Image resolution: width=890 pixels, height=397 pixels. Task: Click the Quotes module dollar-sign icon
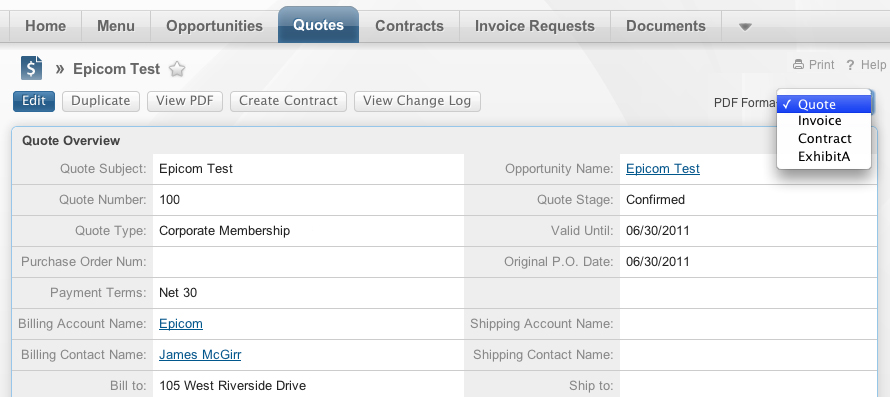tap(31, 68)
